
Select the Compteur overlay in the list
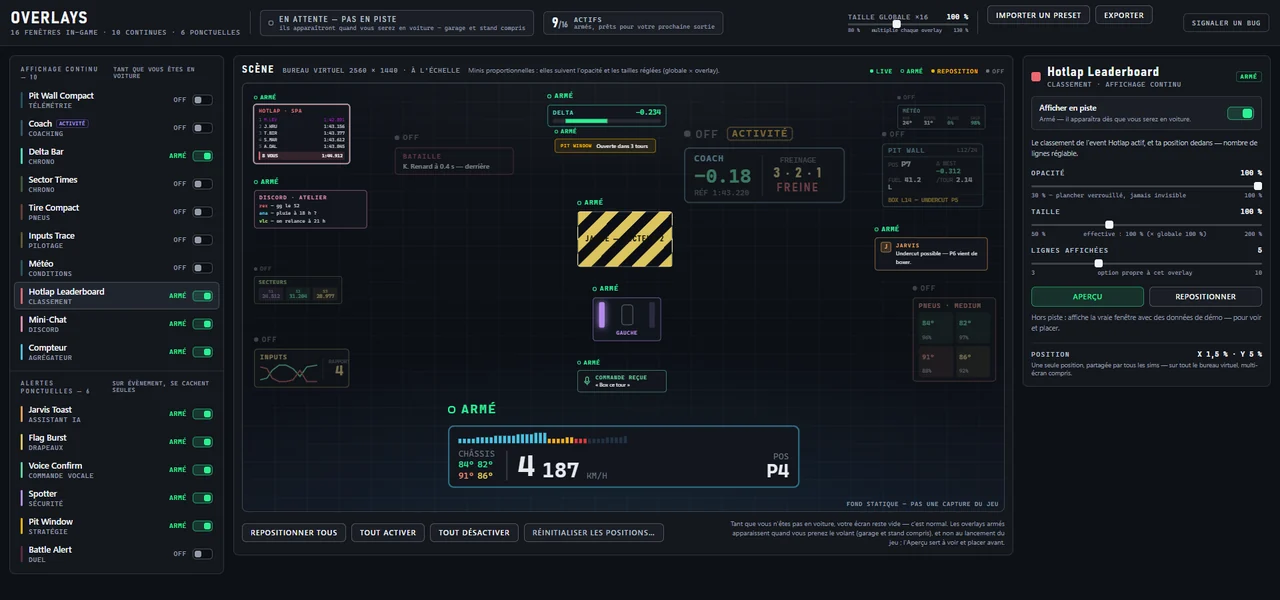117,352
